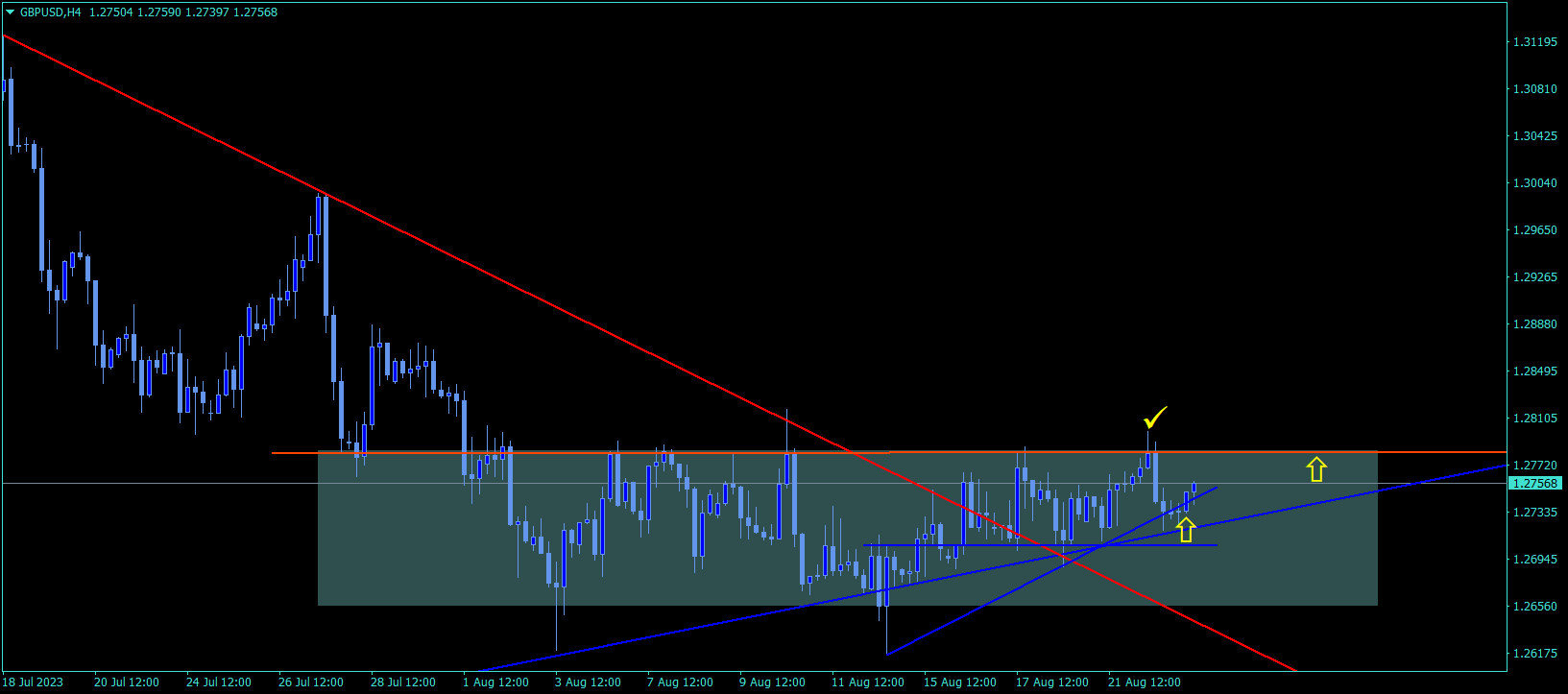Click price axis label 1.27335
Screen dimensions: 1568x694
pyautogui.click(x=1535, y=513)
